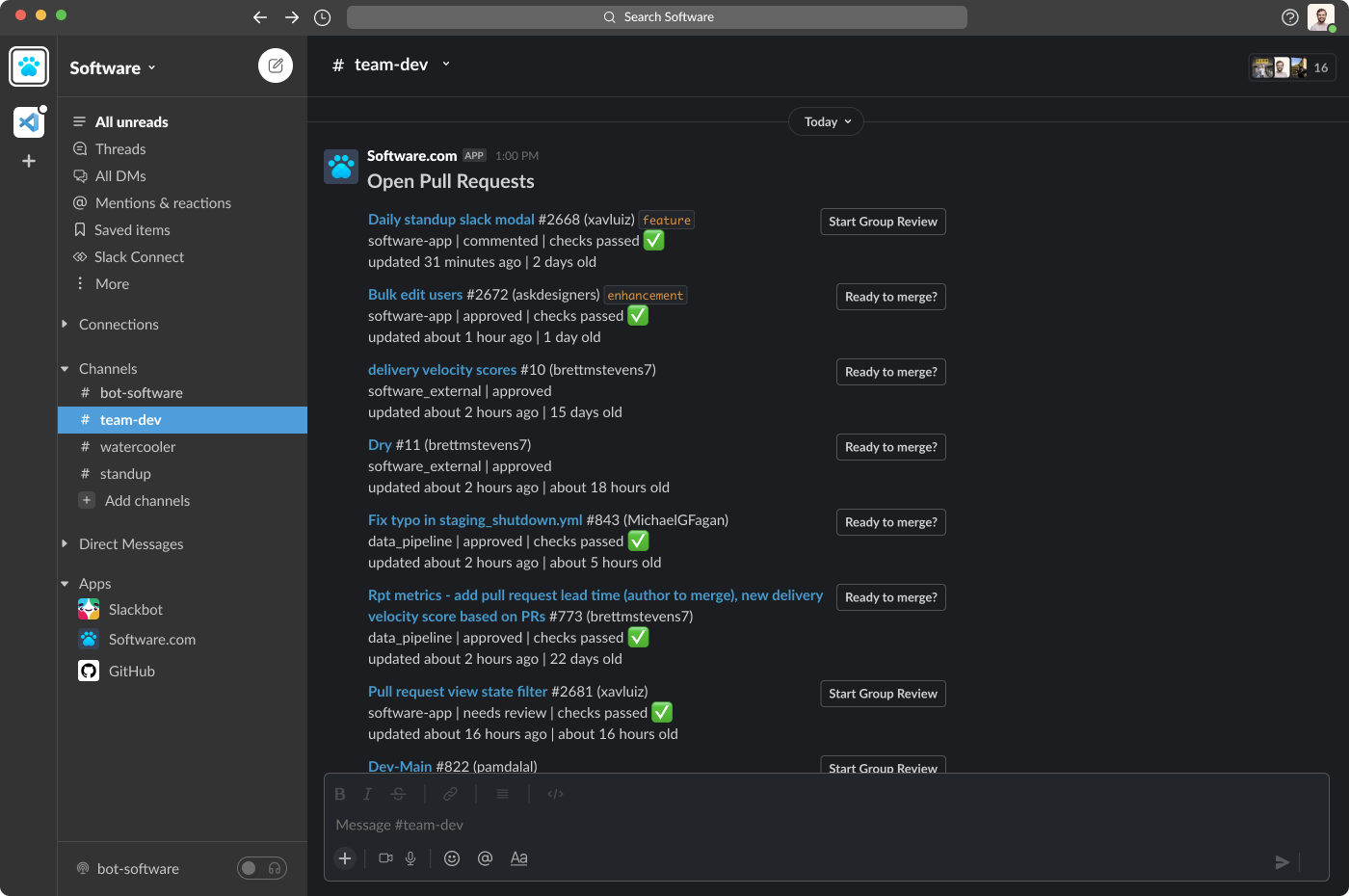Select the bot-software channel

(x=182, y=393)
